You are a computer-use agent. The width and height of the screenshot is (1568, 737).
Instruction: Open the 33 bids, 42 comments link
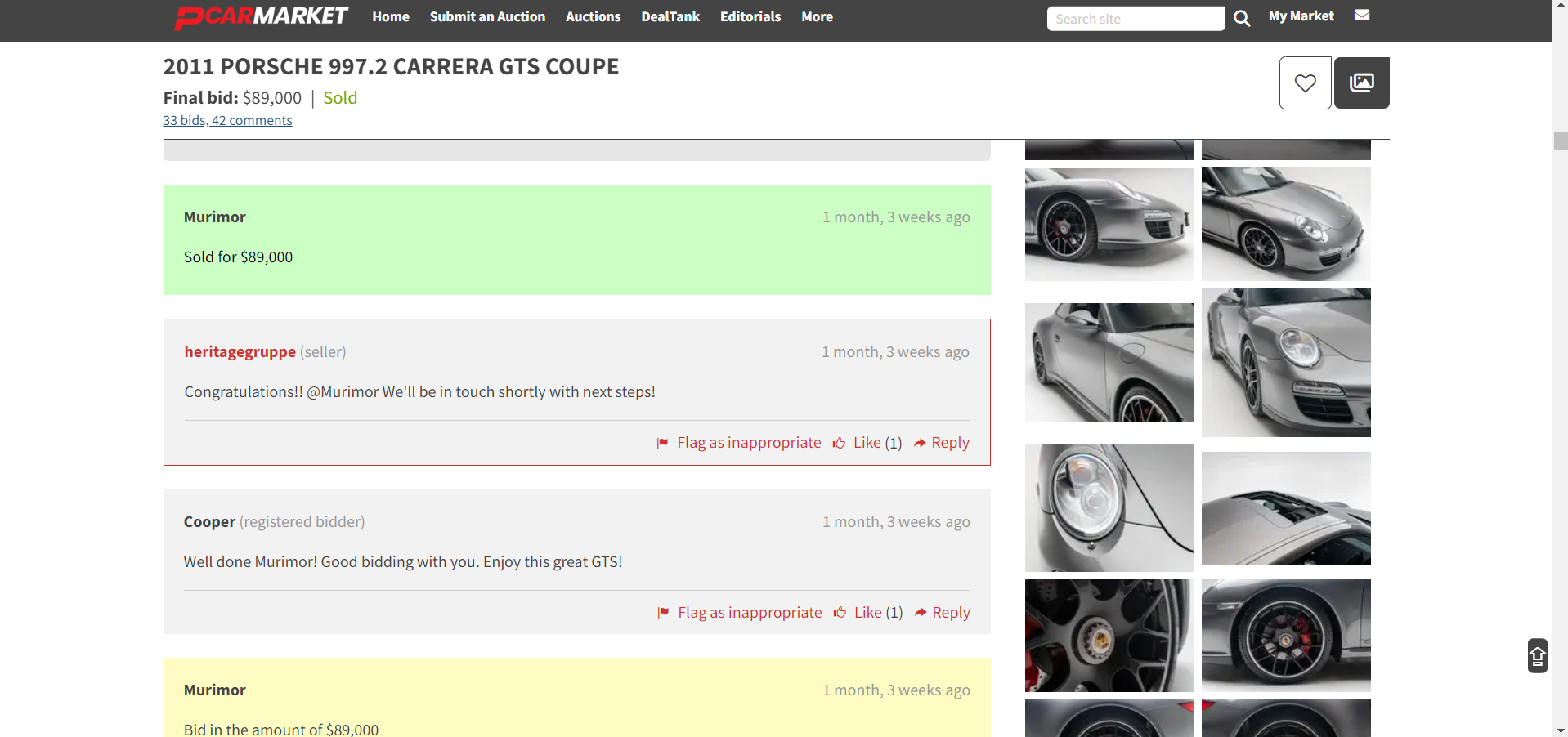227,120
